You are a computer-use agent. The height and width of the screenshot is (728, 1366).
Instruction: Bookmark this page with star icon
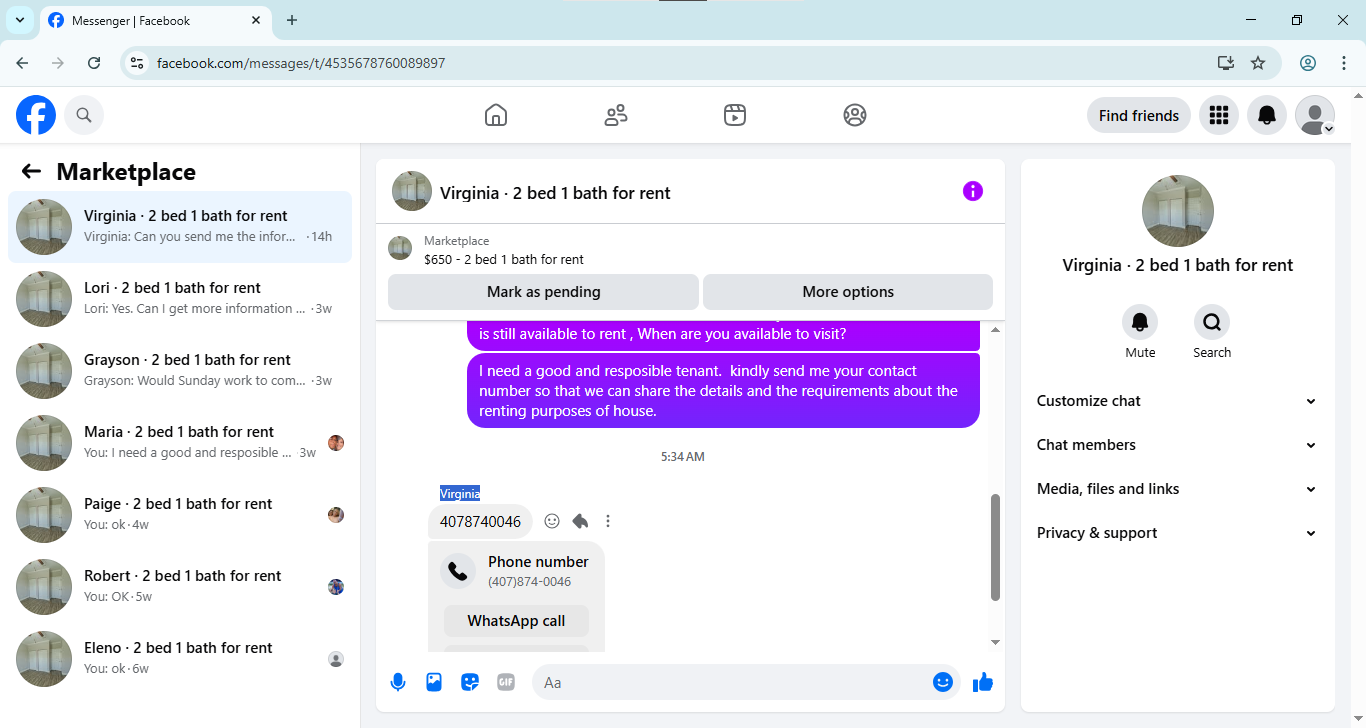[1258, 63]
